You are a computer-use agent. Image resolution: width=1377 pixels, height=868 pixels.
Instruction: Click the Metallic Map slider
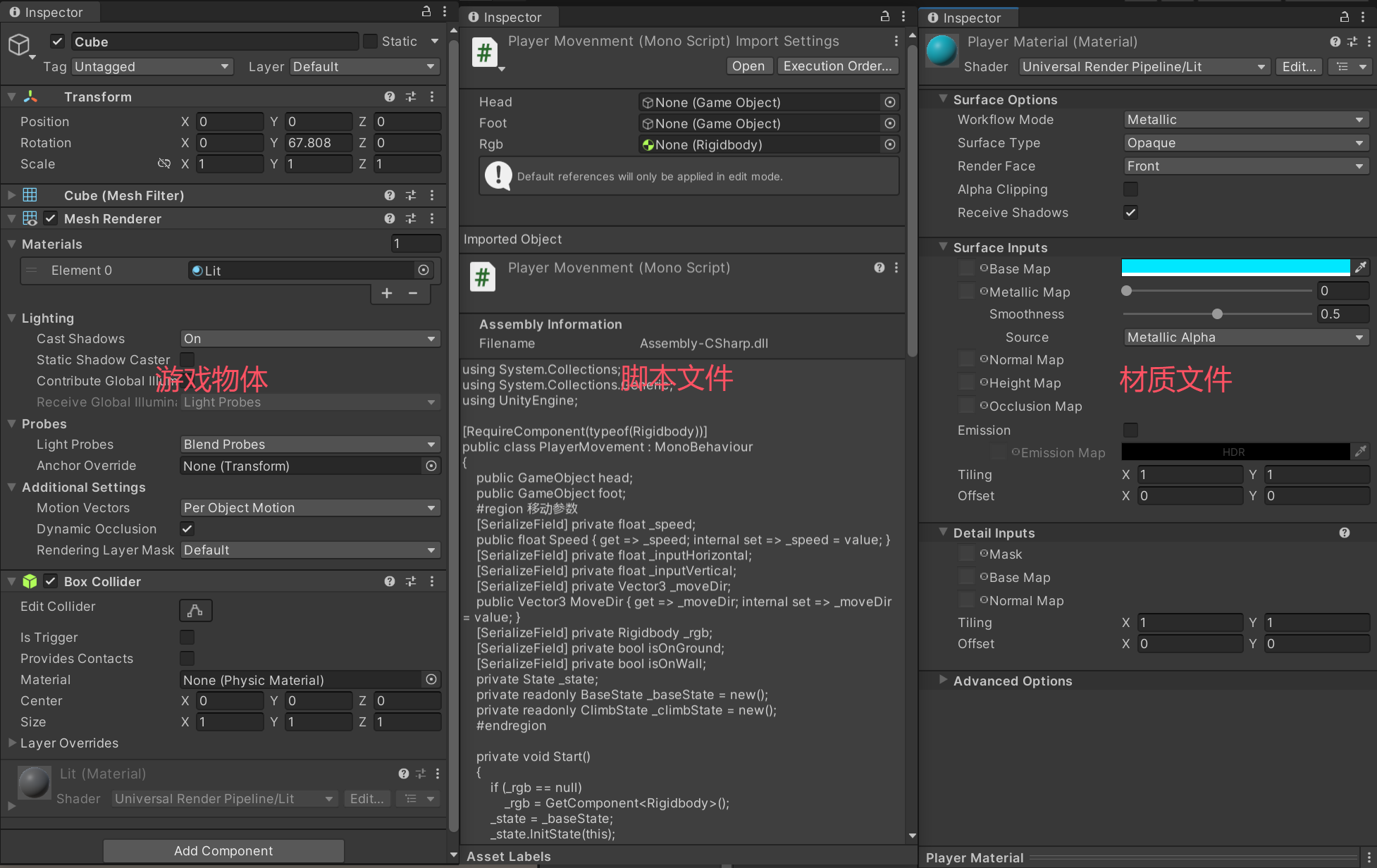[1216, 290]
